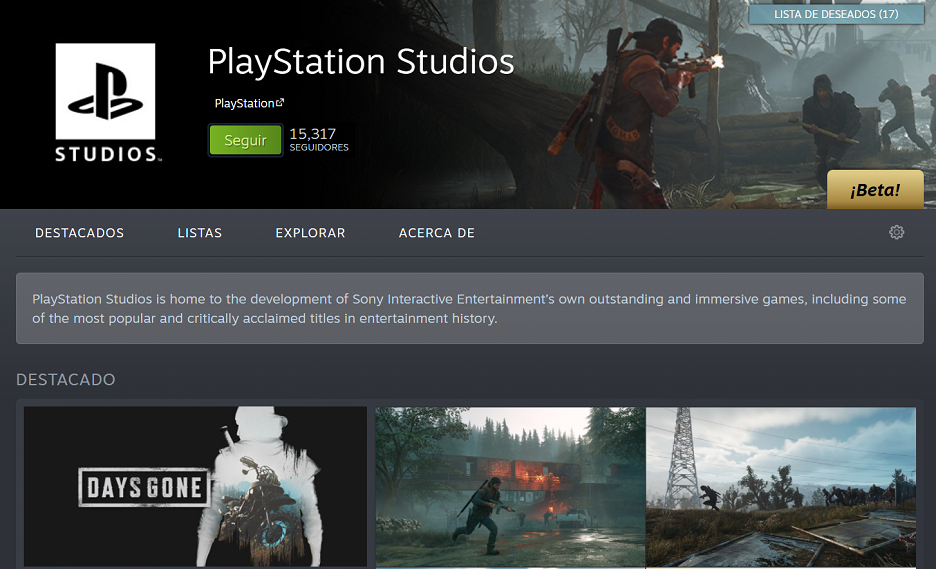936x569 pixels.
Task: Open the Days Gone capsule image
Action: (195, 487)
